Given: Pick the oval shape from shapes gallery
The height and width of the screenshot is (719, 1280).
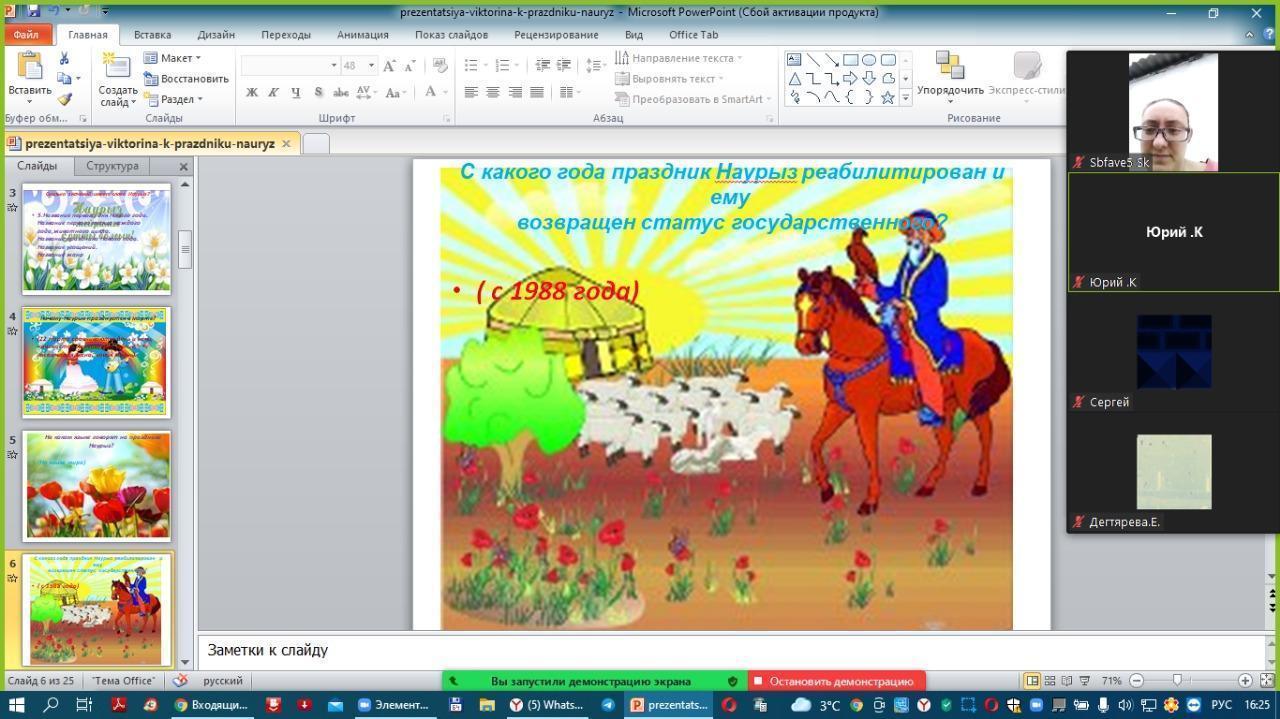Looking at the screenshot, I should [869, 60].
